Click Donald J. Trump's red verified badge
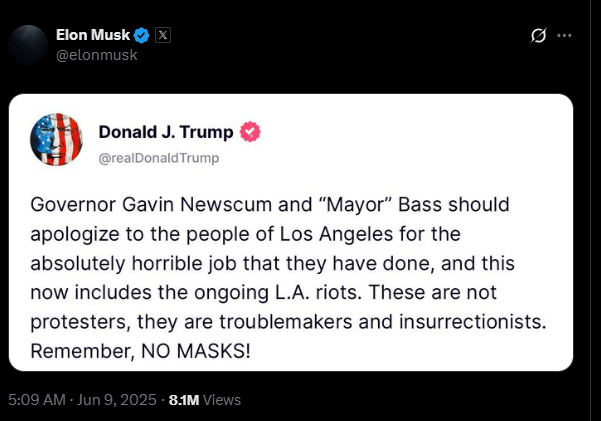This screenshot has height=421, width=601. [254, 132]
